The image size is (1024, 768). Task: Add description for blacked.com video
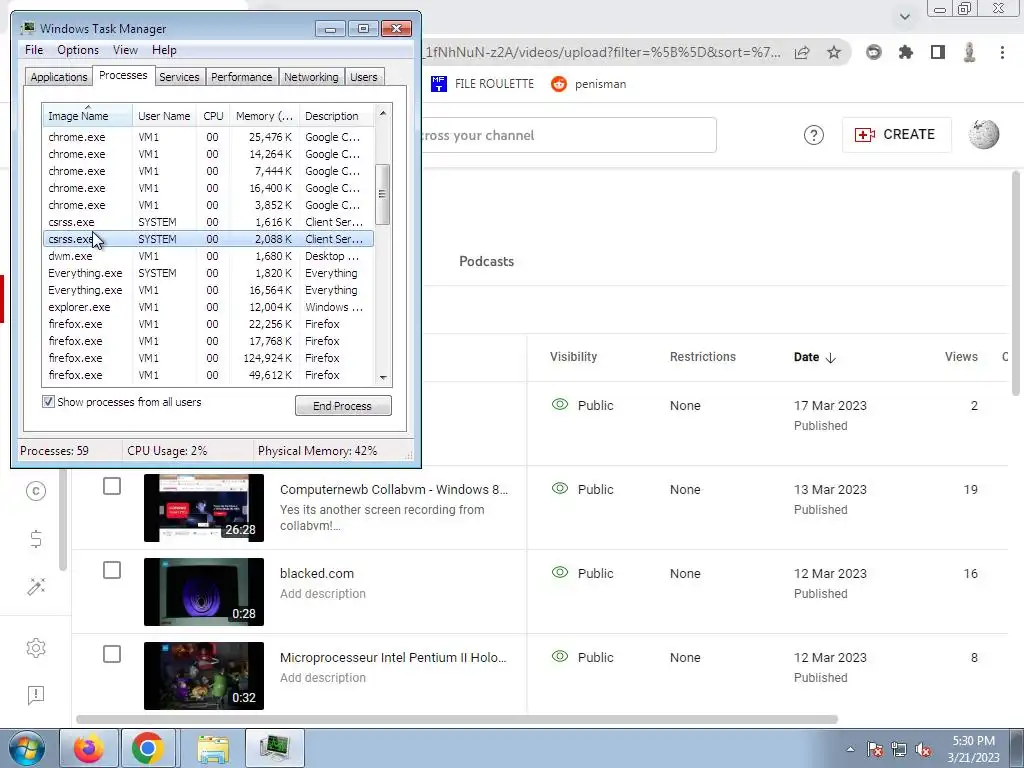(323, 594)
